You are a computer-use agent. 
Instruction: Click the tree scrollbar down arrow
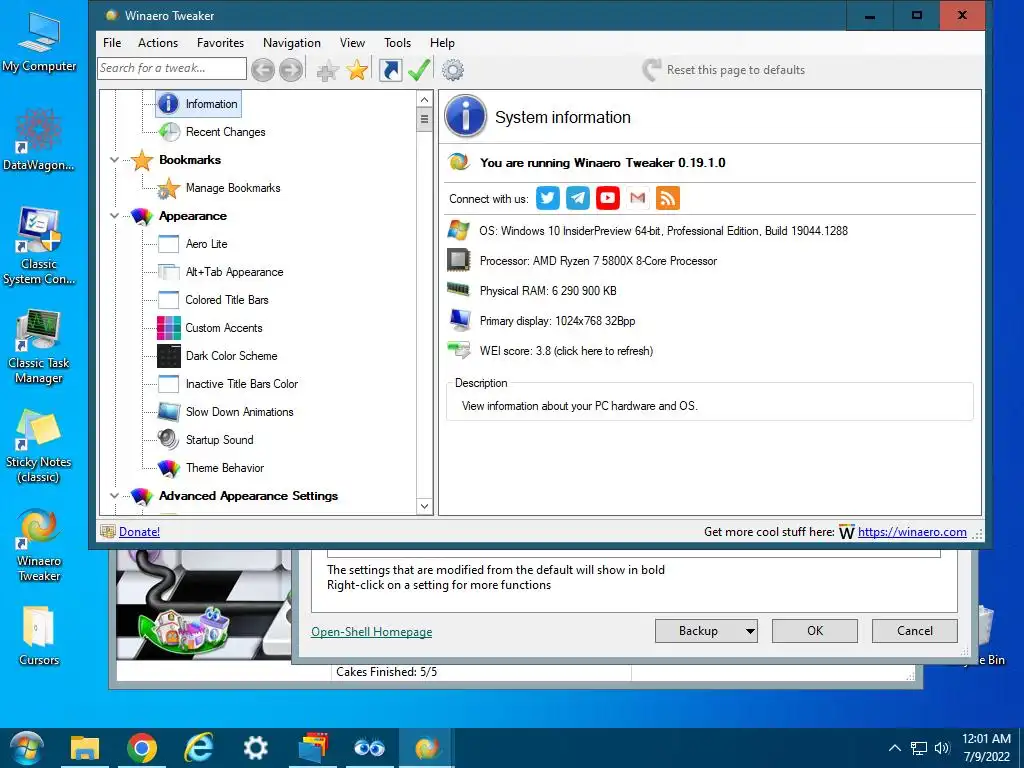[424, 506]
